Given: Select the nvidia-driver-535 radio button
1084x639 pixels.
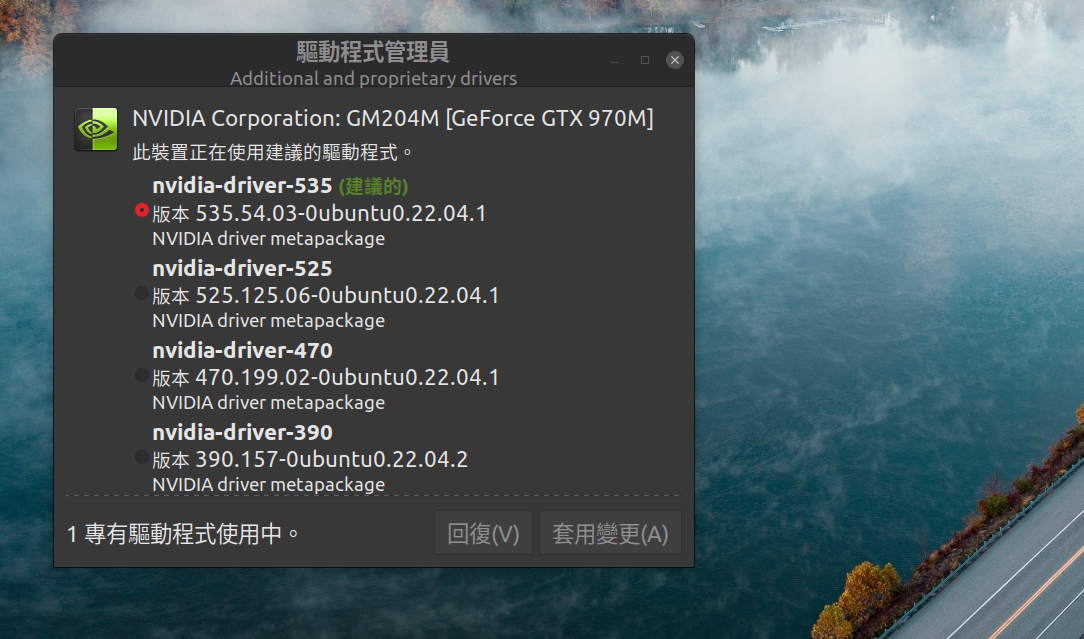Looking at the screenshot, I should pos(142,210).
